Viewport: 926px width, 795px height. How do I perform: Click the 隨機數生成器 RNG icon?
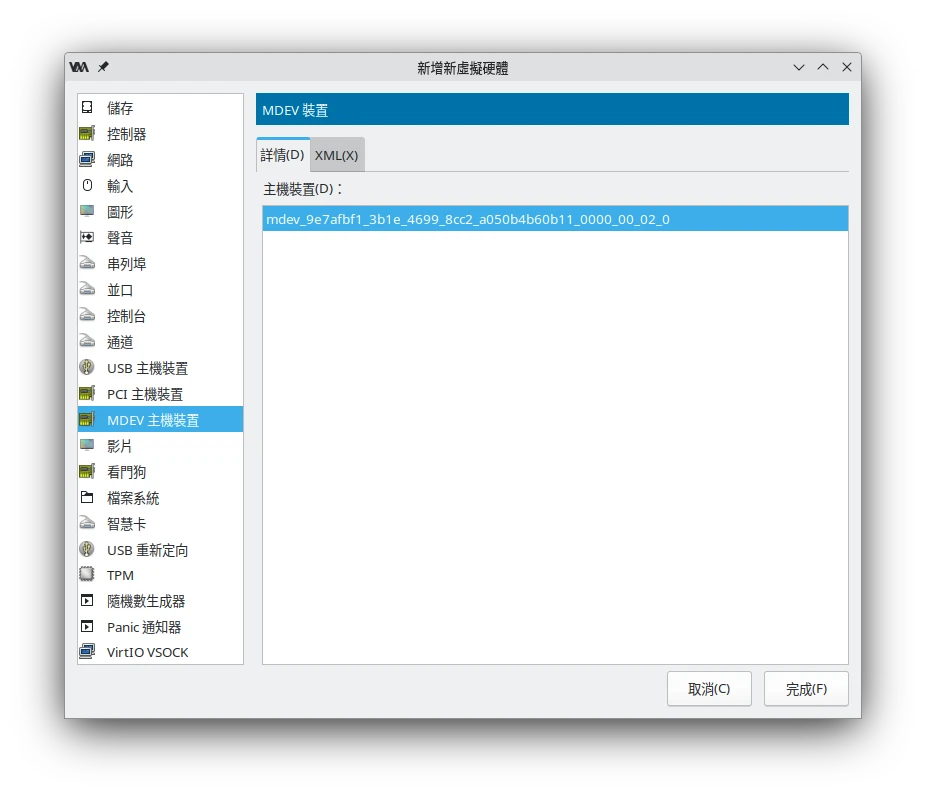pyautogui.click(x=87, y=601)
